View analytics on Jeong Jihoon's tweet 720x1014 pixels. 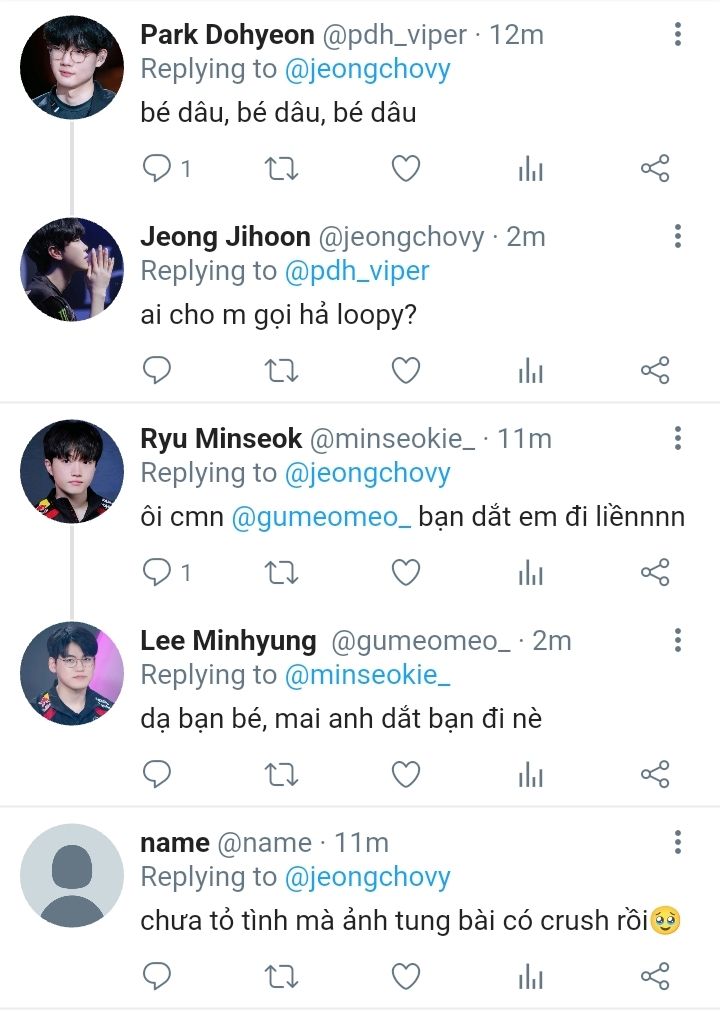[530, 371]
